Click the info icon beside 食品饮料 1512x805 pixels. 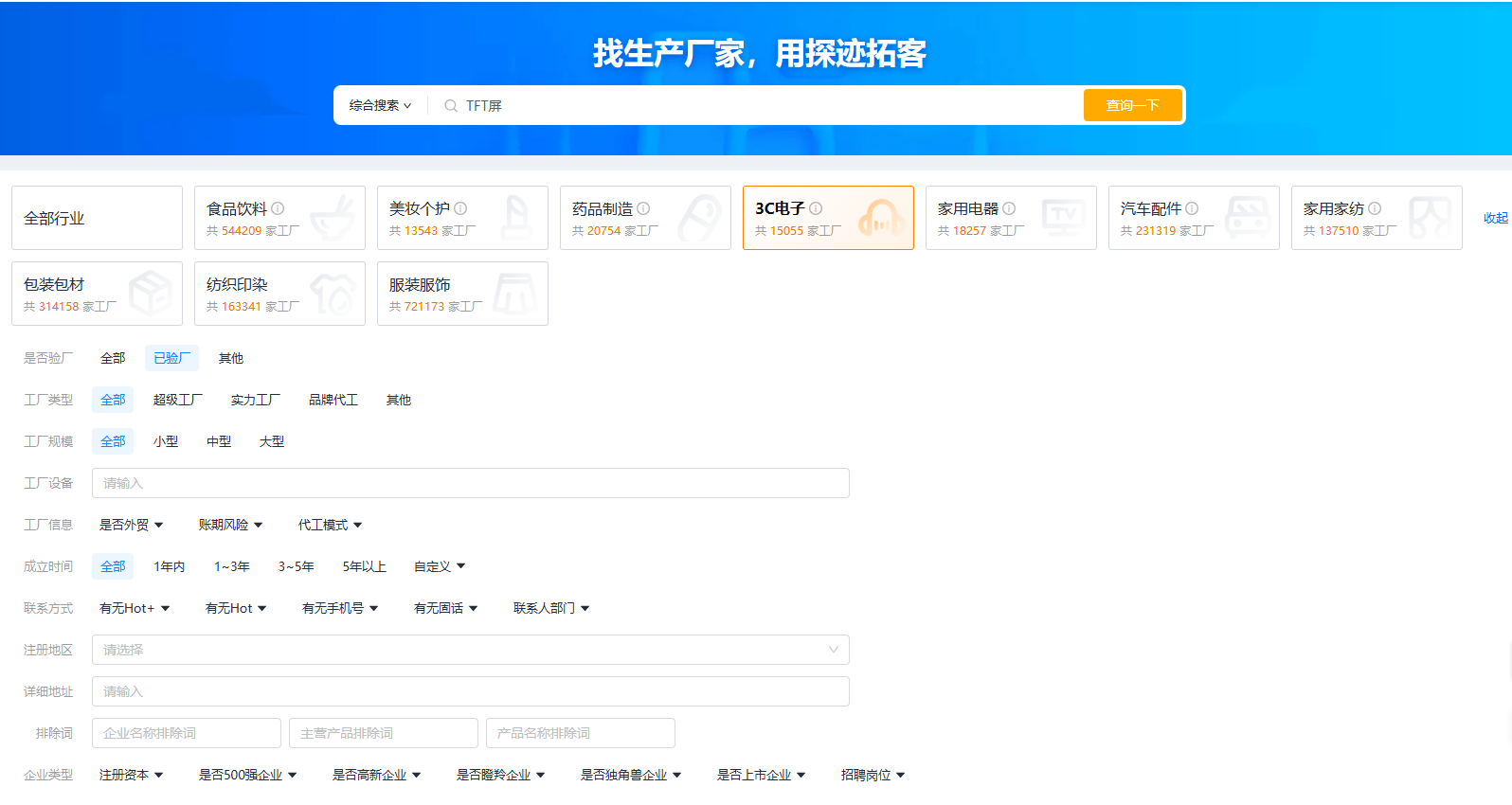click(278, 208)
